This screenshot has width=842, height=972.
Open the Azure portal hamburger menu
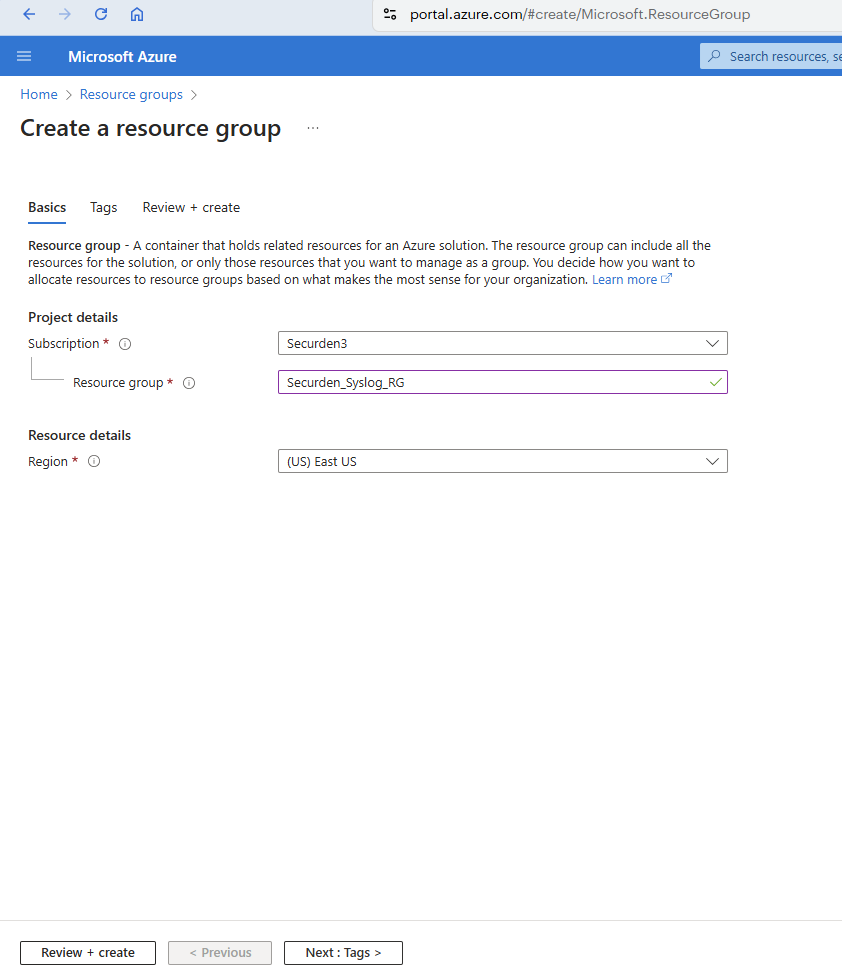[24, 56]
